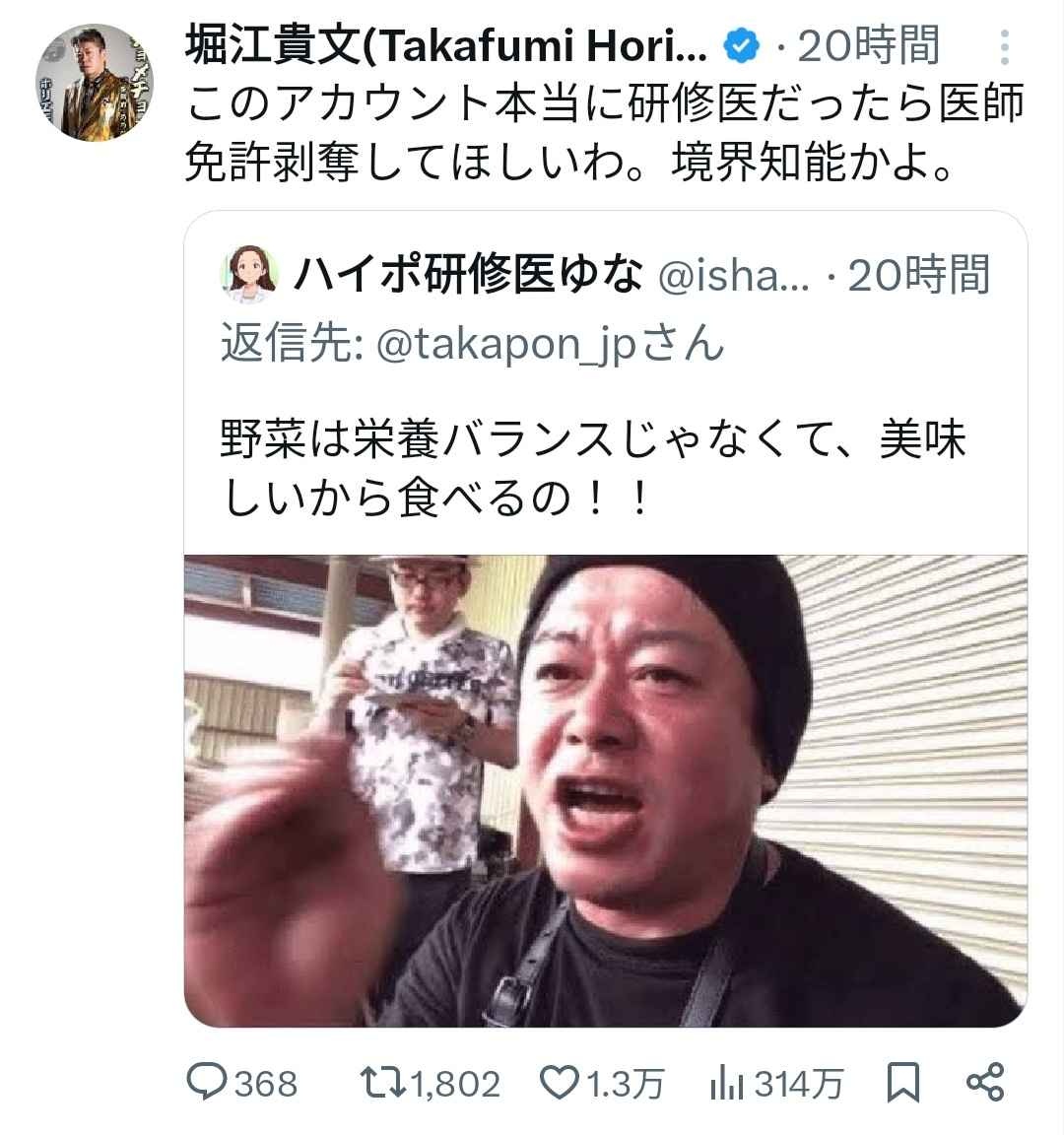Open the @isha... handle in quoted tweet
This screenshot has width=1064, height=1135.
pos(734,276)
